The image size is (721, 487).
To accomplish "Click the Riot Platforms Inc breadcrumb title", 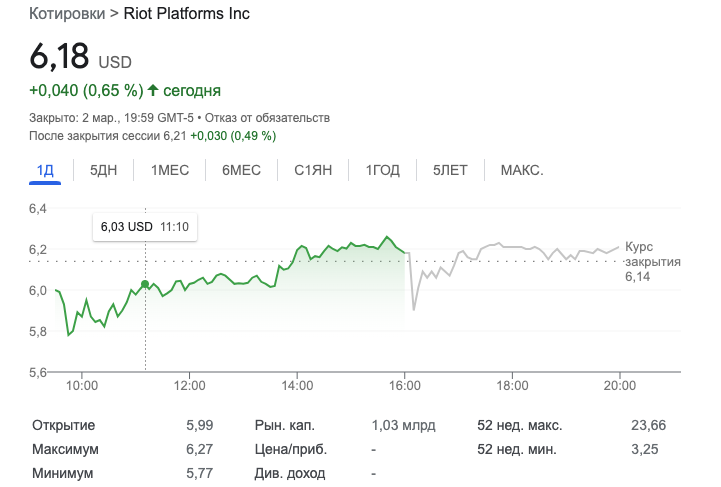I will coord(186,14).
